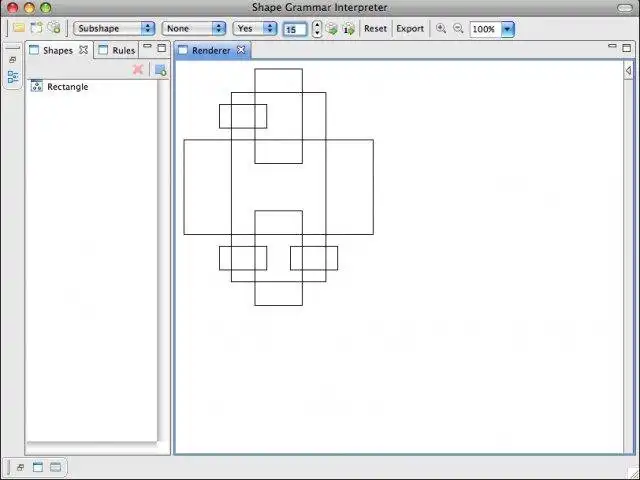Click the Reset button

tap(375, 29)
